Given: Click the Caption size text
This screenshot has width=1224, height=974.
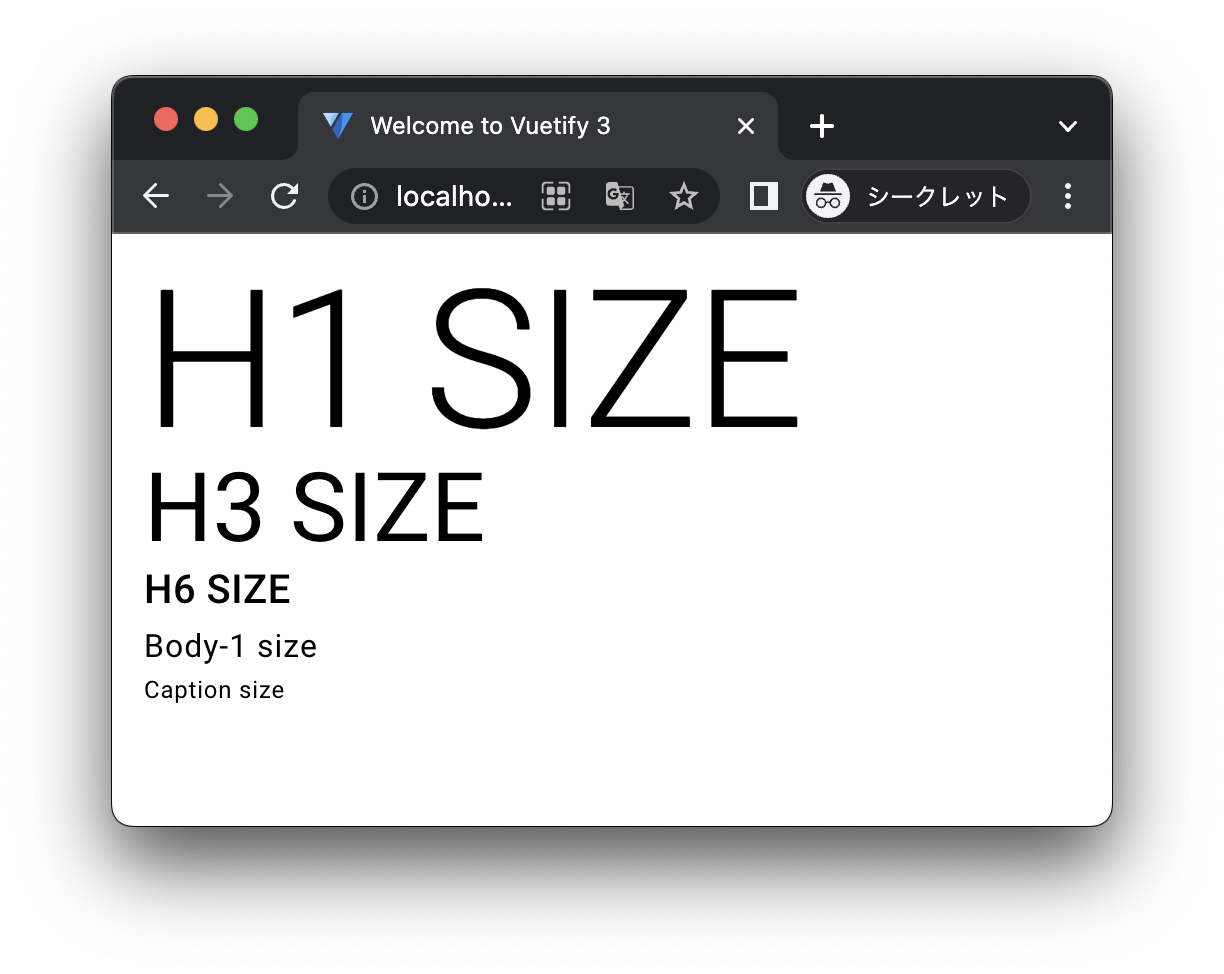Looking at the screenshot, I should coord(215,690).
